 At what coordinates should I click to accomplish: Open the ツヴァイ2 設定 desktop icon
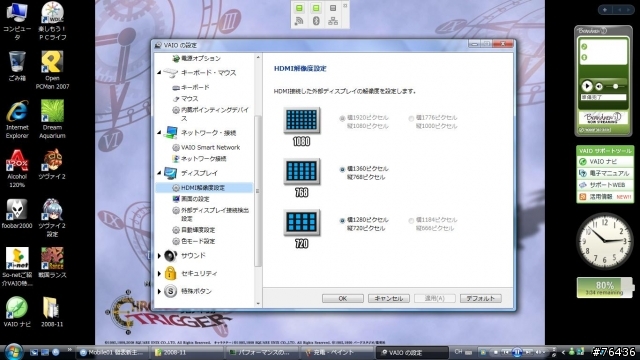click(x=52, y=218)
